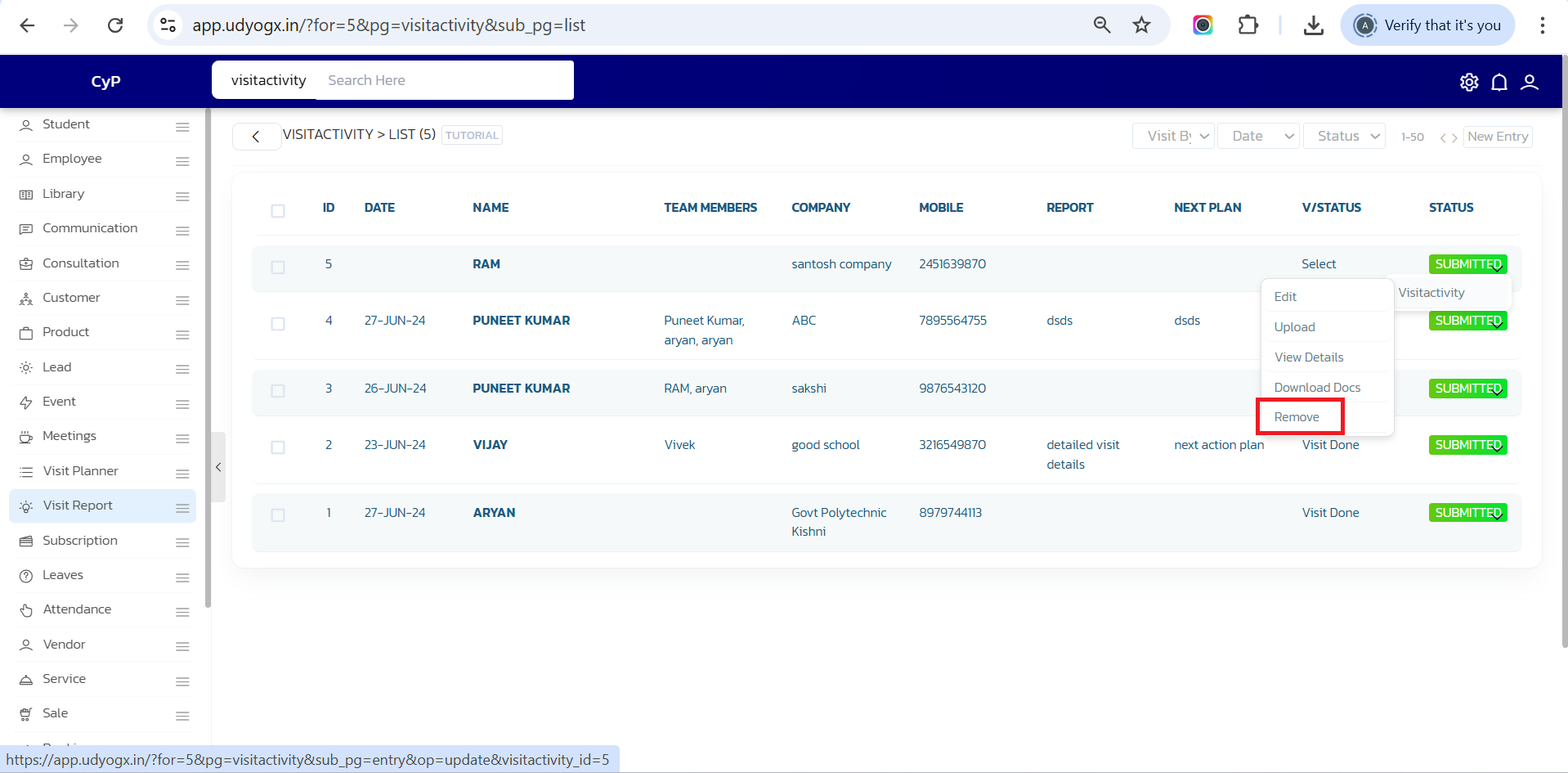Click the back arrow beside VISITACTIVITY breadcrumb

pos(256,137)
